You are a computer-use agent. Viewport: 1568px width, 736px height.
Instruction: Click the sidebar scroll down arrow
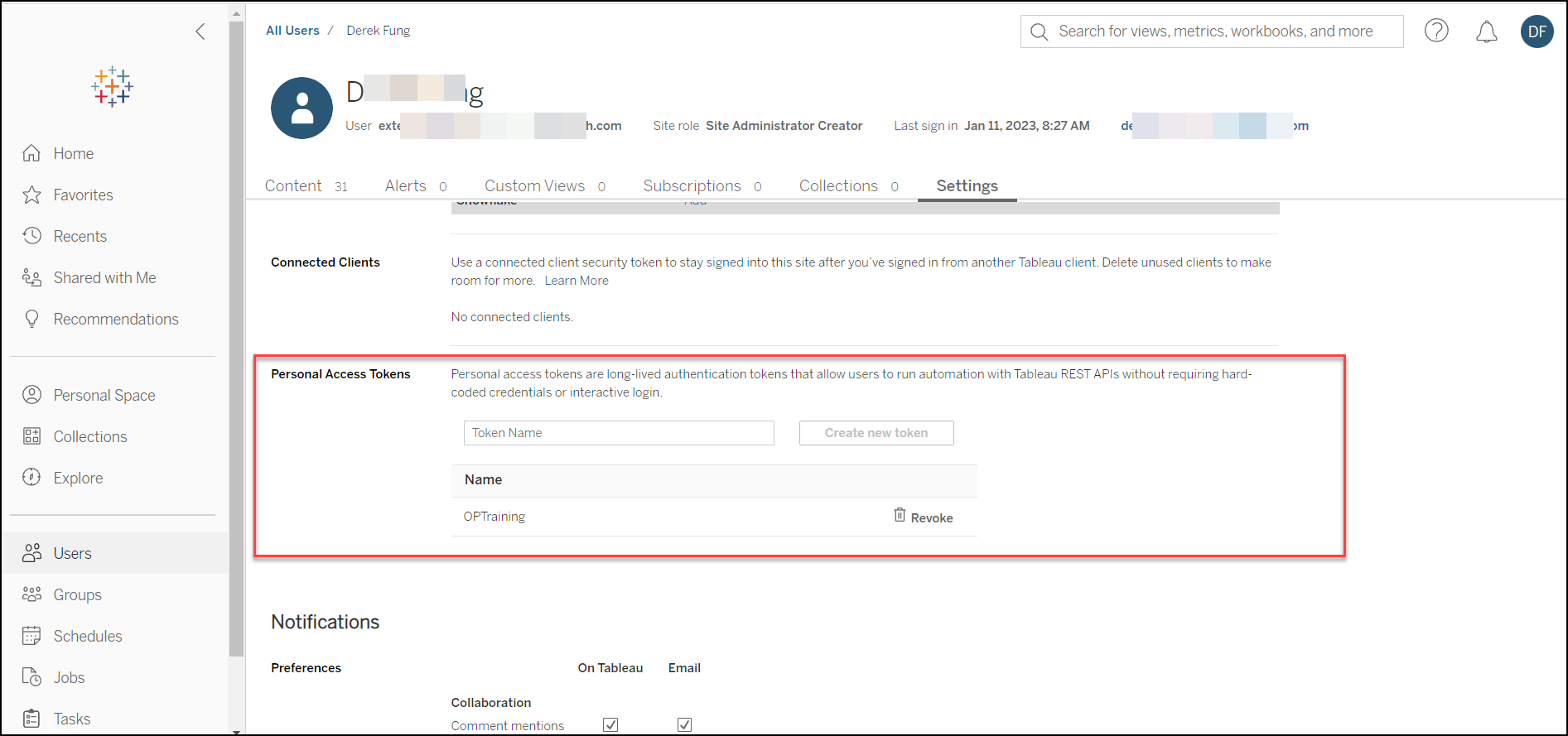pos(236,731)
